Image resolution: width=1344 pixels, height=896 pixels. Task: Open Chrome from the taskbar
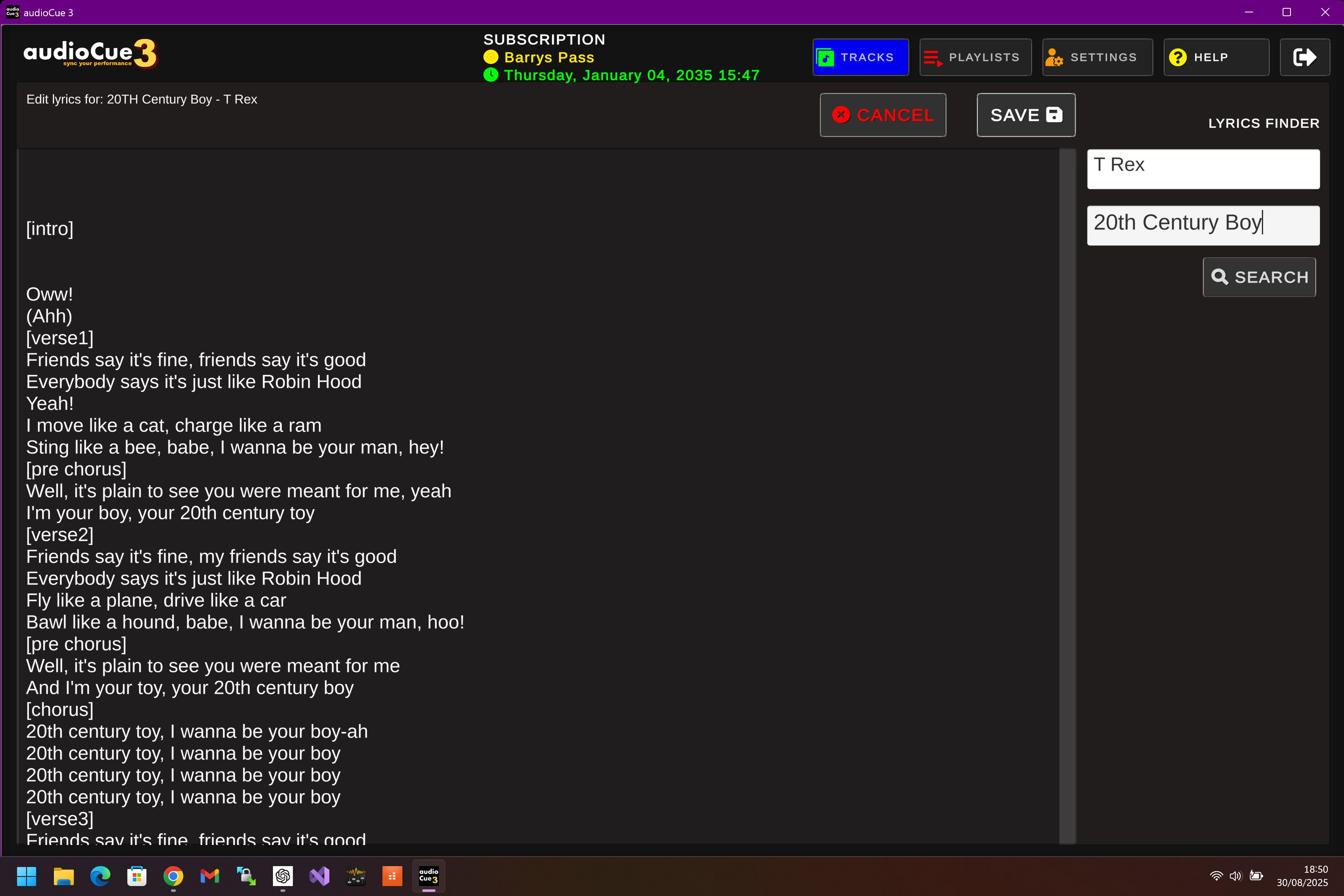[173, 876]
